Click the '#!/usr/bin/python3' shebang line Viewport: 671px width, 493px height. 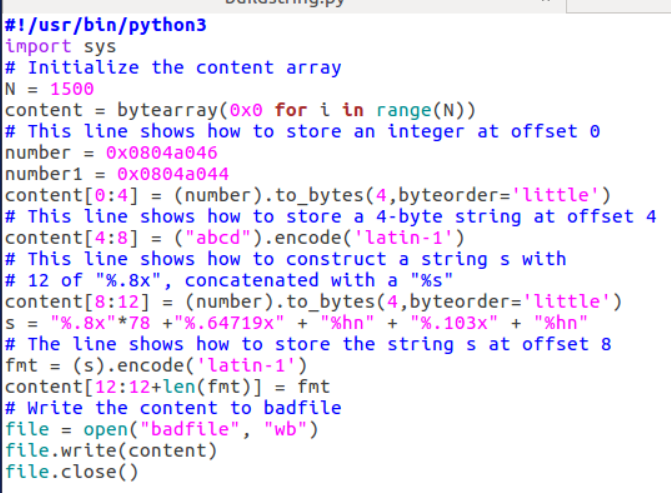(x=106, y=26)
